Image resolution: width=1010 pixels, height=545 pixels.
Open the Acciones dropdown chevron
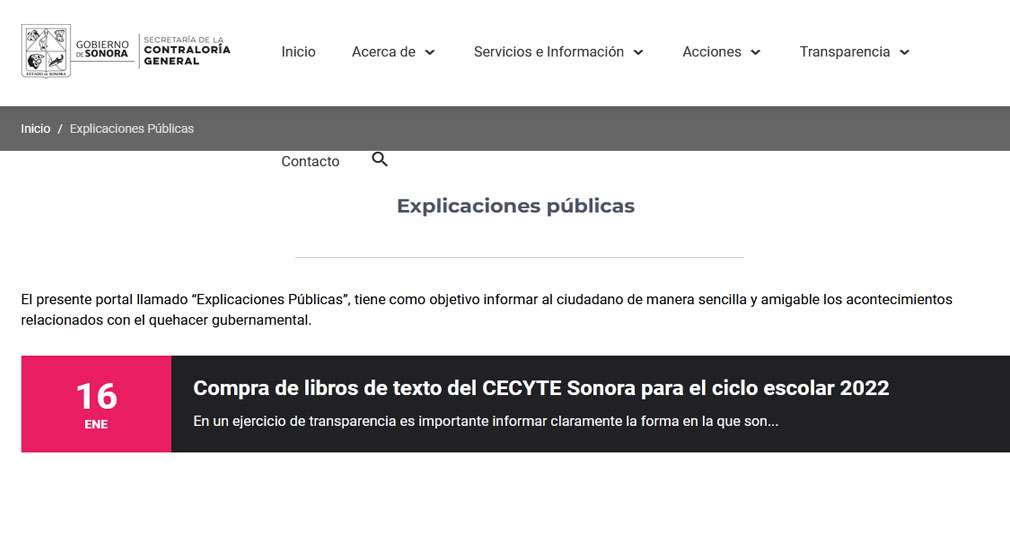tap(755, 53)
